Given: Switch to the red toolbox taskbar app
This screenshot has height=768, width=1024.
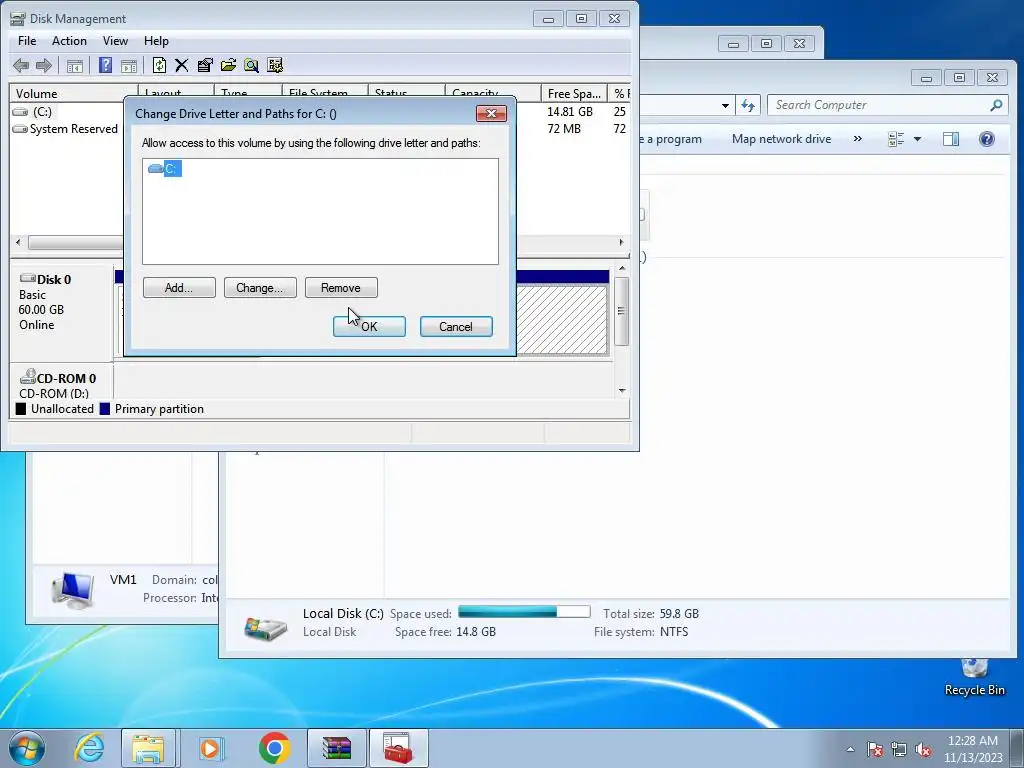Looking at the screenshot, I should point(398,748).
